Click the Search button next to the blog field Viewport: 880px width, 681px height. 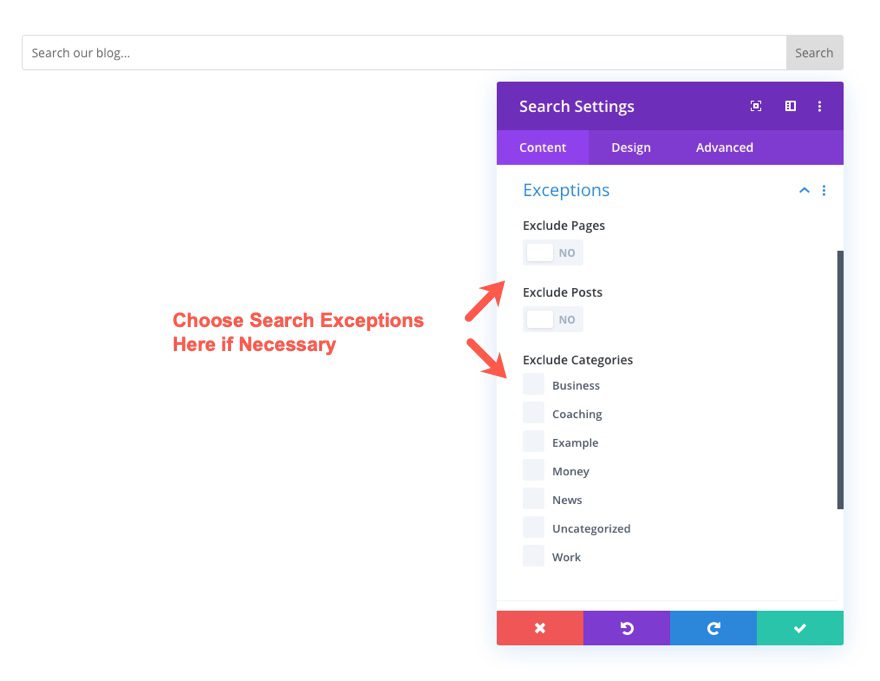pos(814,52)
